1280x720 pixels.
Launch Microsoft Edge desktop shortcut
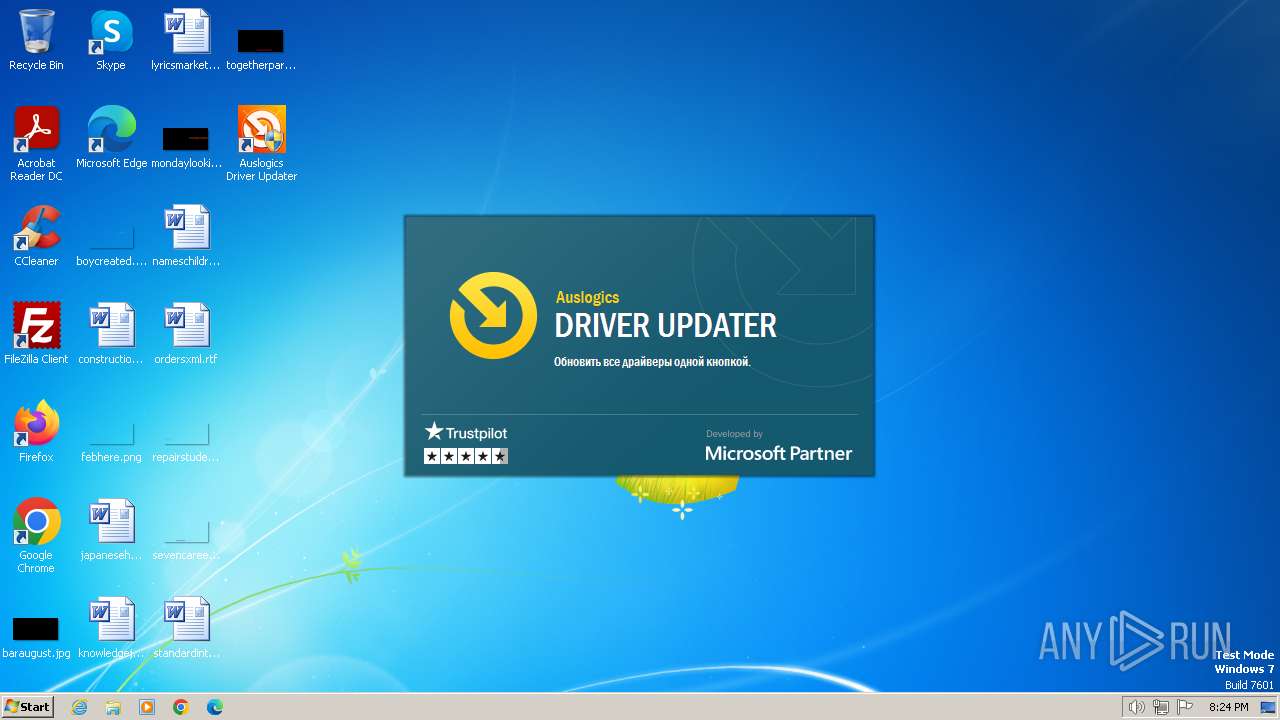tap(111, 138)
